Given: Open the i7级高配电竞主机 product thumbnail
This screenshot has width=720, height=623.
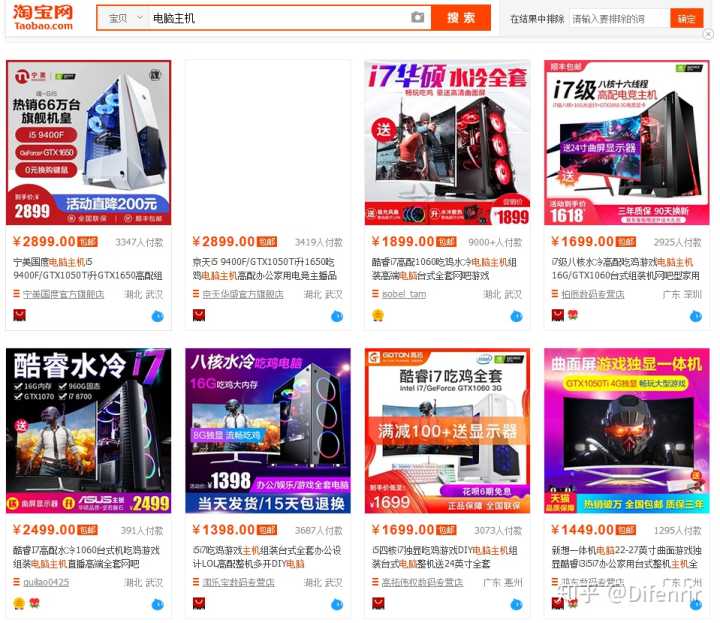Looking at the screenshot, I should point(627,143).
